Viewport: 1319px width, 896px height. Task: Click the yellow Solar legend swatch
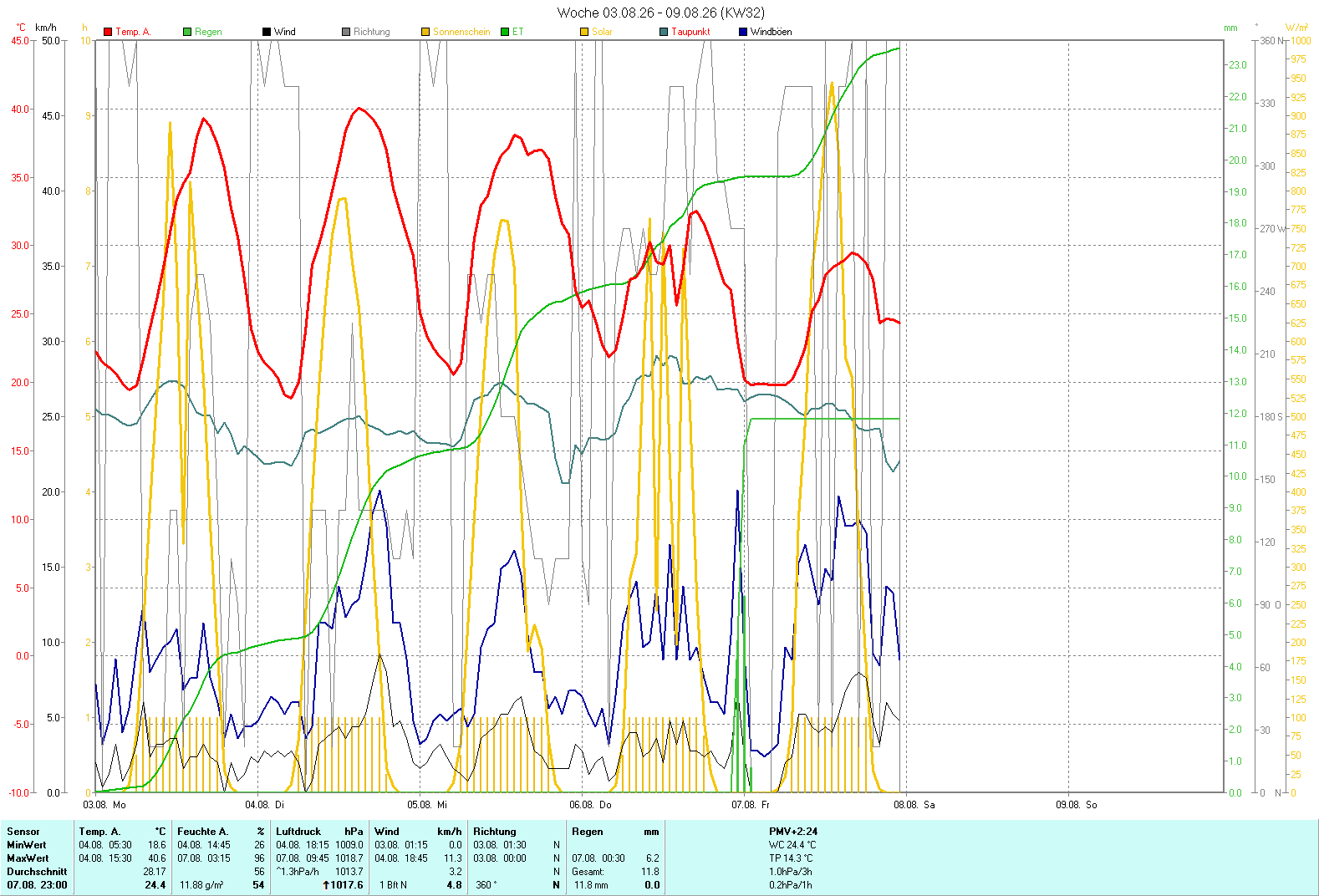point(584,32)
